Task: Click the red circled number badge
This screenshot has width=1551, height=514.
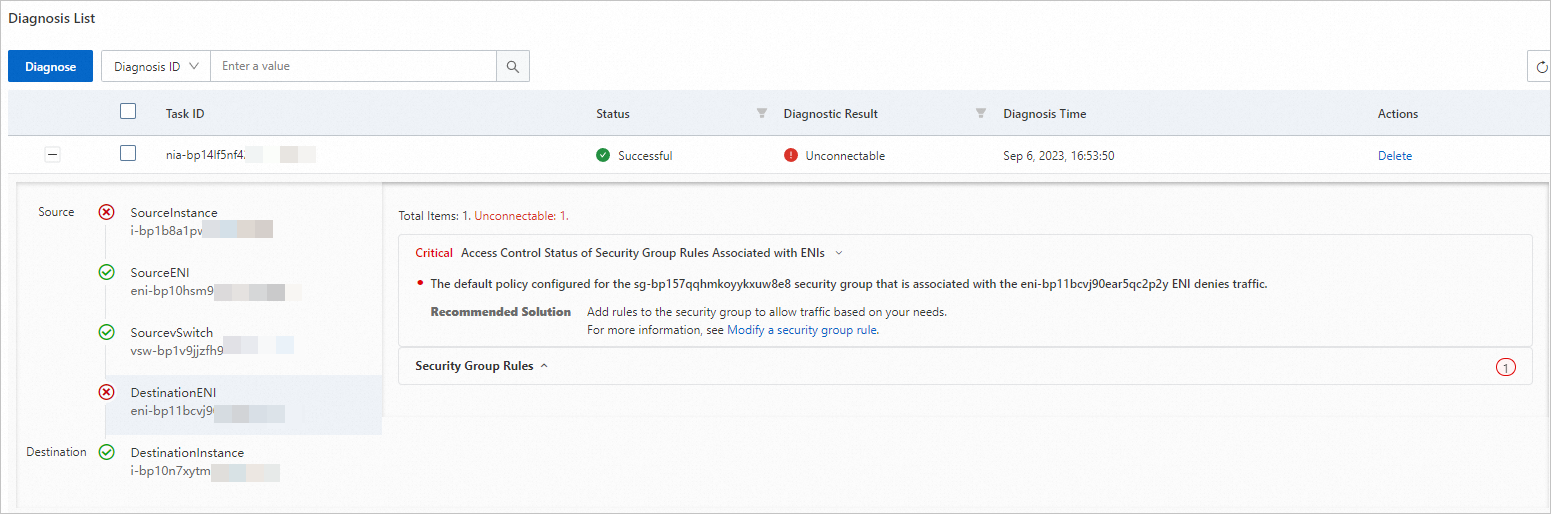Action: pyautogui.click(x=1505, y=367)
